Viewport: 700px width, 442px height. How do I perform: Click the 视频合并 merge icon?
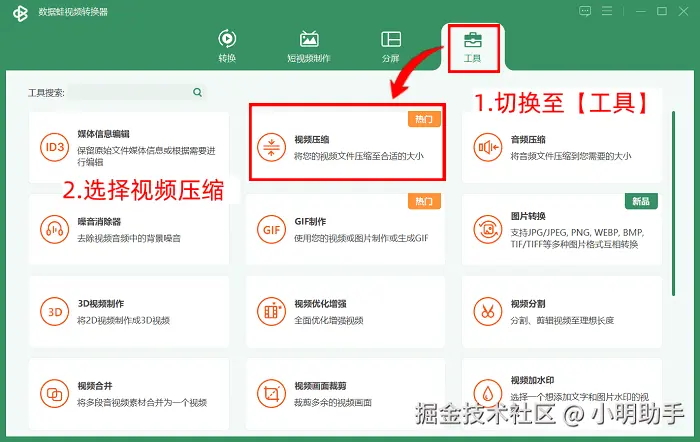click(54, 394)
